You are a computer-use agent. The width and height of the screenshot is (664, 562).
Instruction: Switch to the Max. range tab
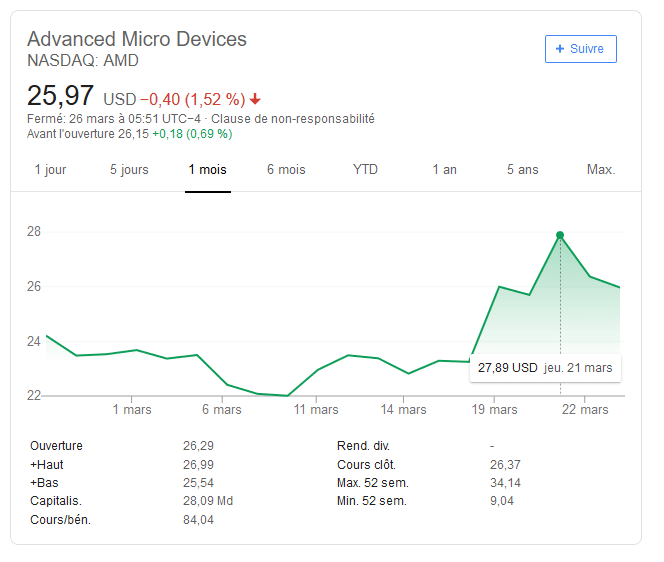pyautogui.click(x=601, y=170)
